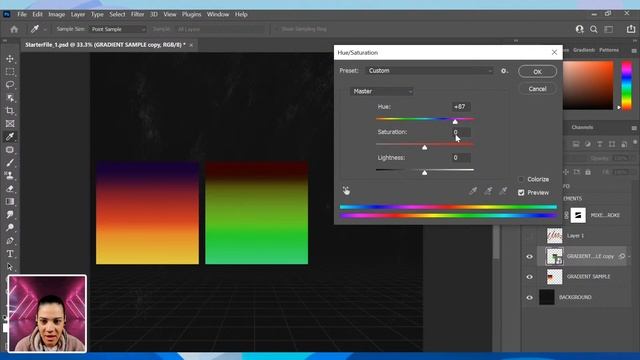Select the Dodge tool

10,228
